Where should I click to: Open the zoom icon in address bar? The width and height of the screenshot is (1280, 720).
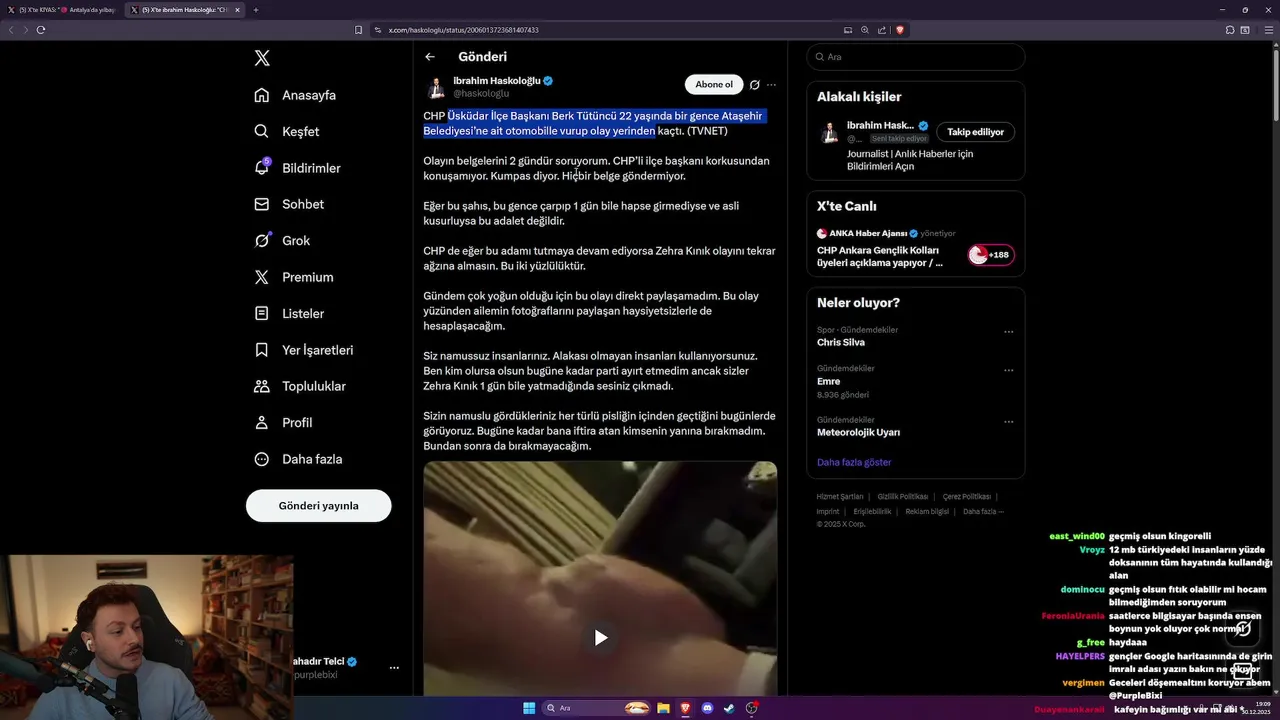865,30
